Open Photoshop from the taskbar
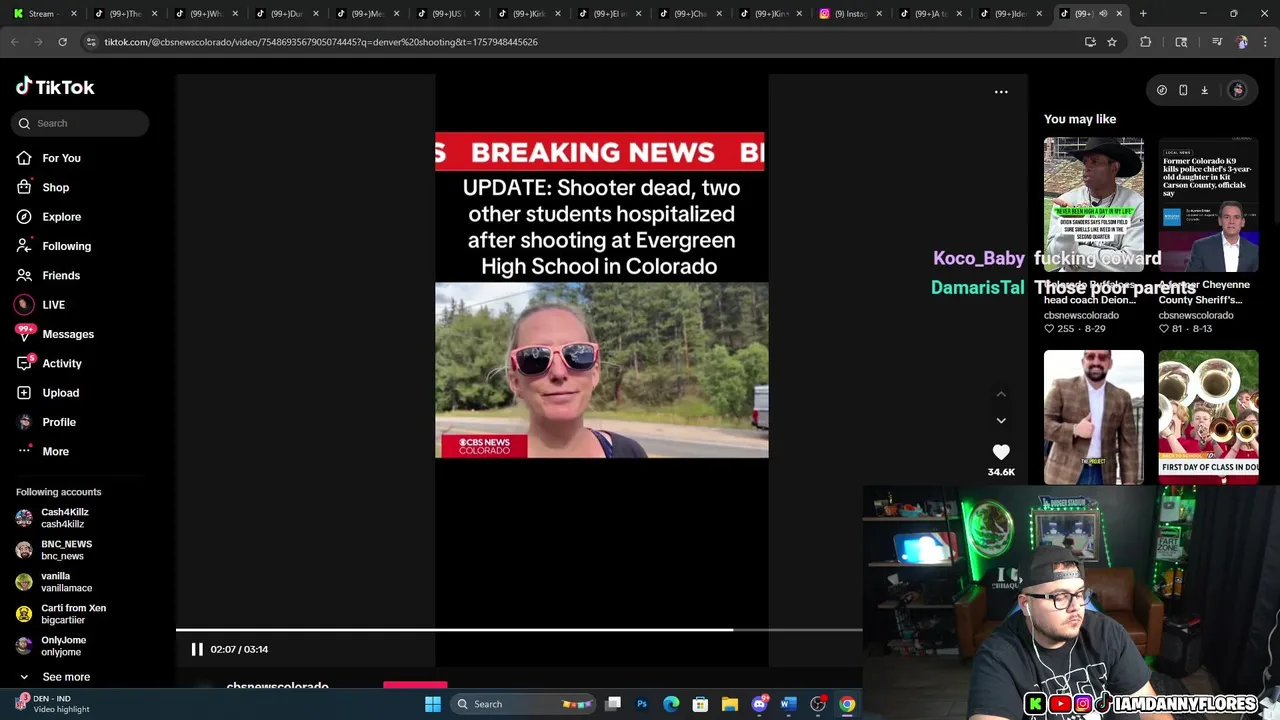 tap(642, 704)
